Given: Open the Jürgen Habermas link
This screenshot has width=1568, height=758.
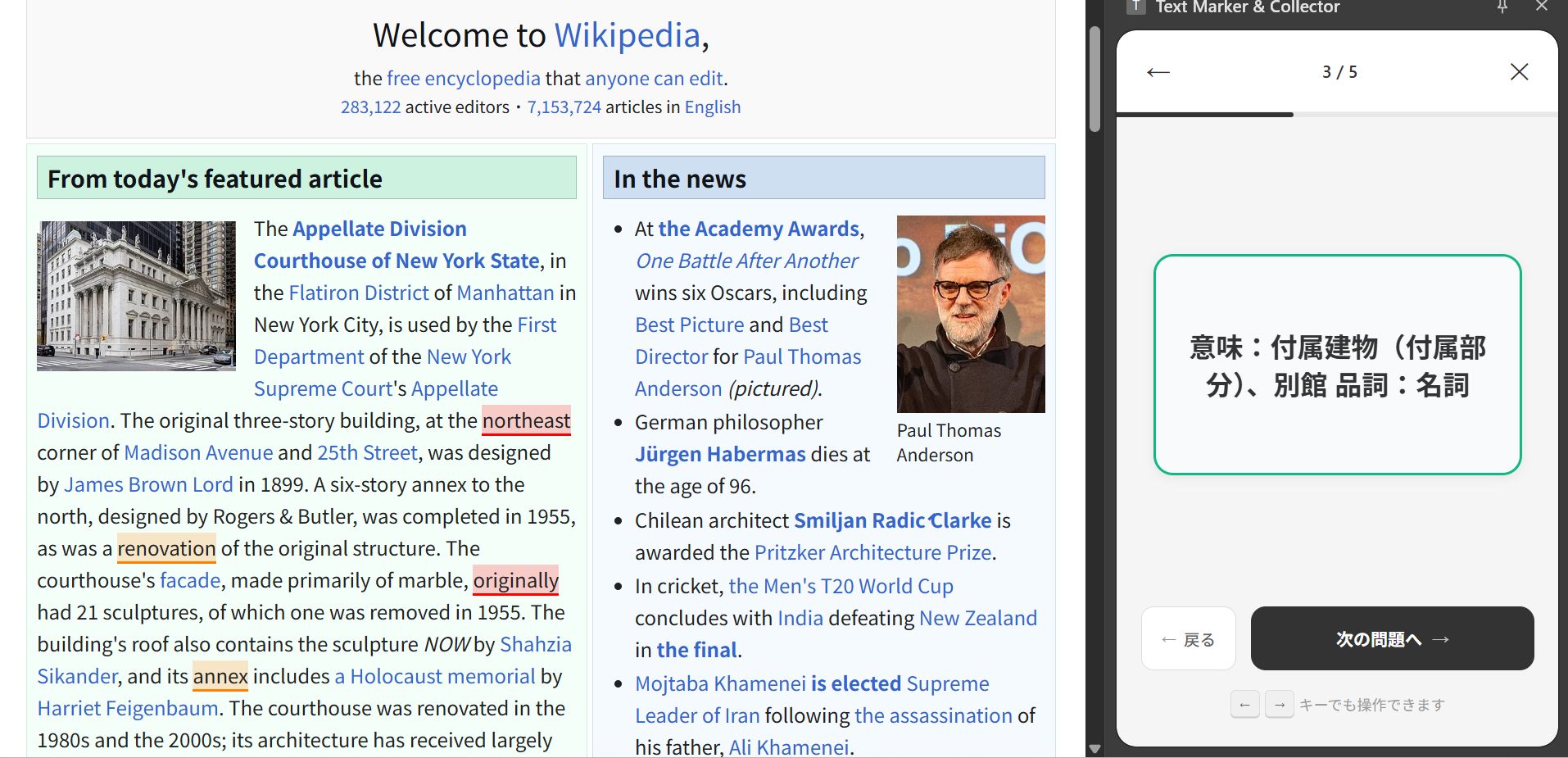Looking at the screenshot, I should point(719,454).
